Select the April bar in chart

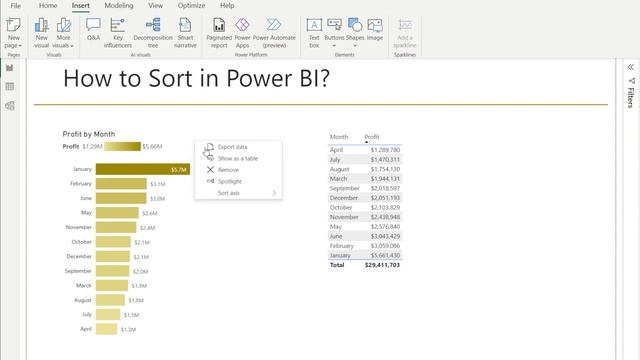pos(107,329)
